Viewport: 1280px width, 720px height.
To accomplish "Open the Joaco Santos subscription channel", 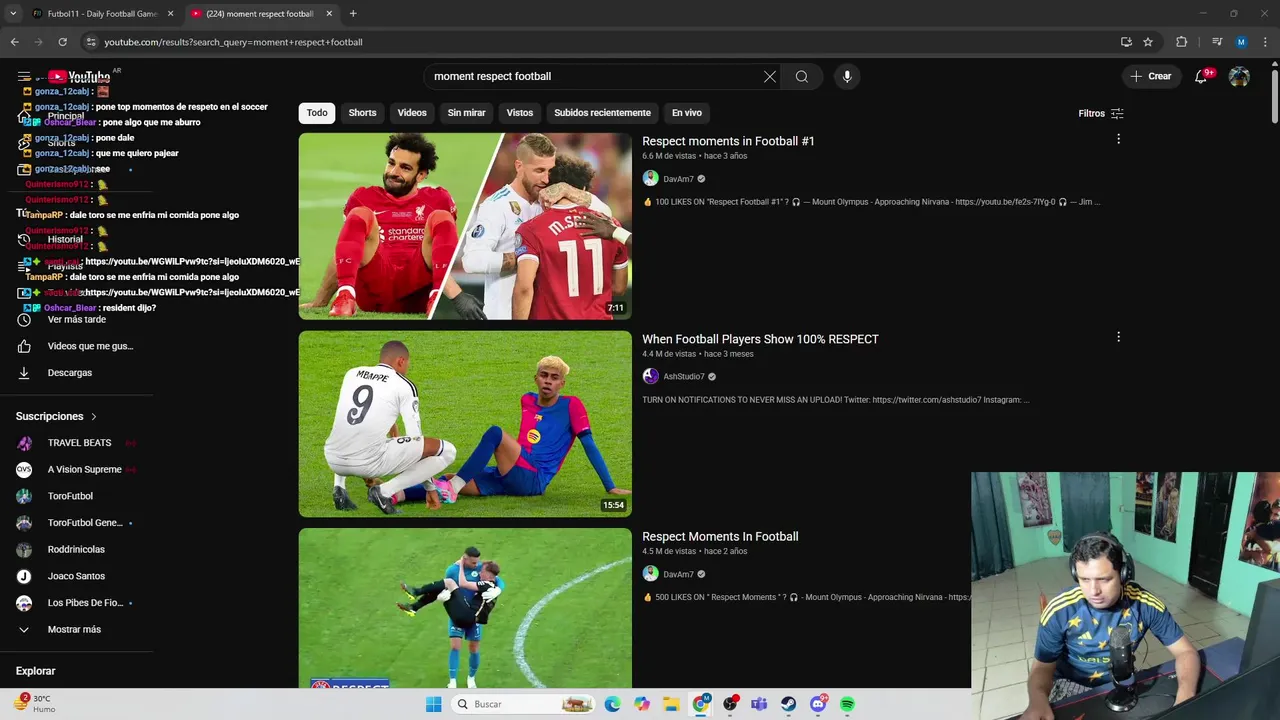I will click(76, 576).
